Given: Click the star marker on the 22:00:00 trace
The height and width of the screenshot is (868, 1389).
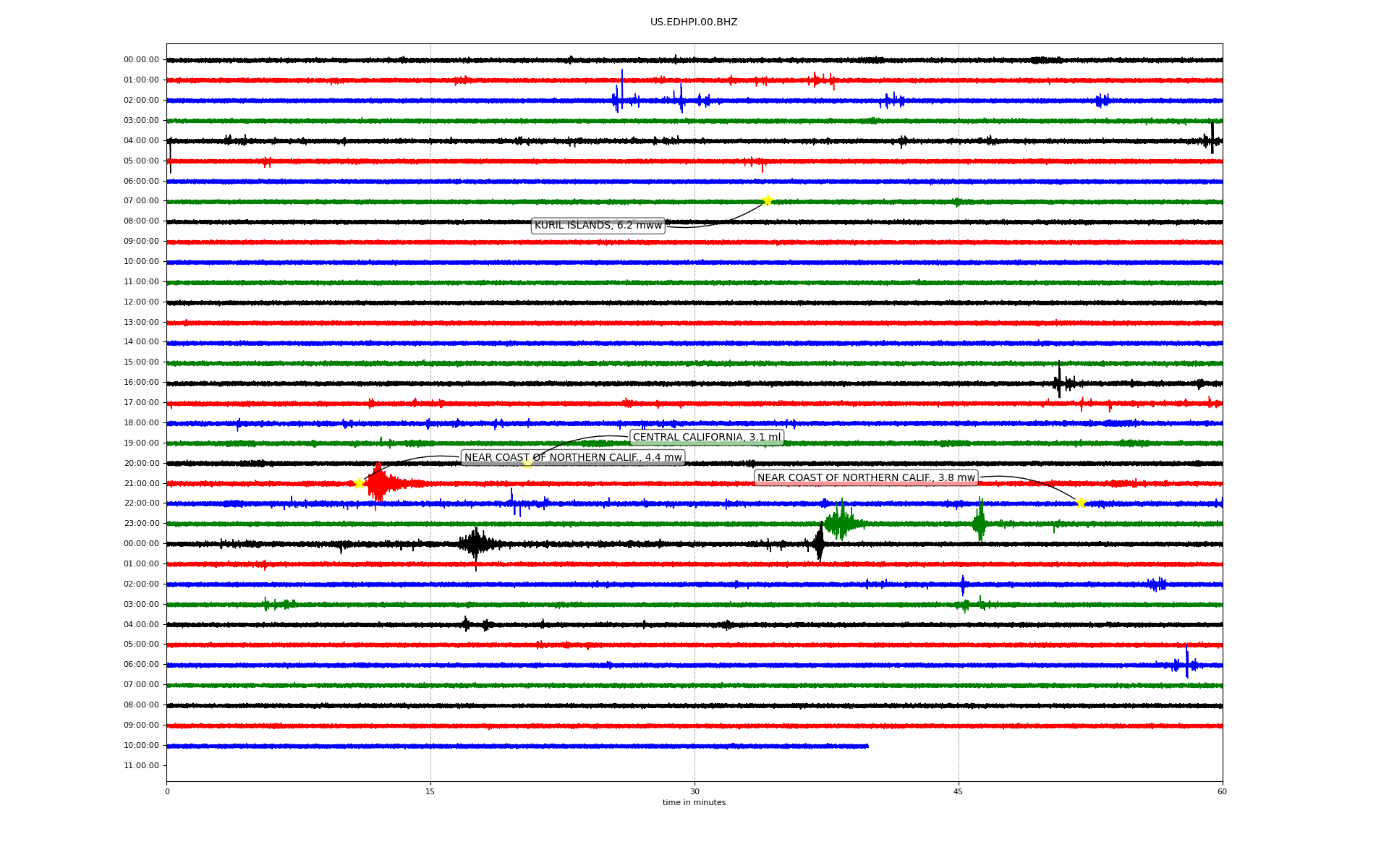Looking at the screenshot, I should pos(1081,503).
